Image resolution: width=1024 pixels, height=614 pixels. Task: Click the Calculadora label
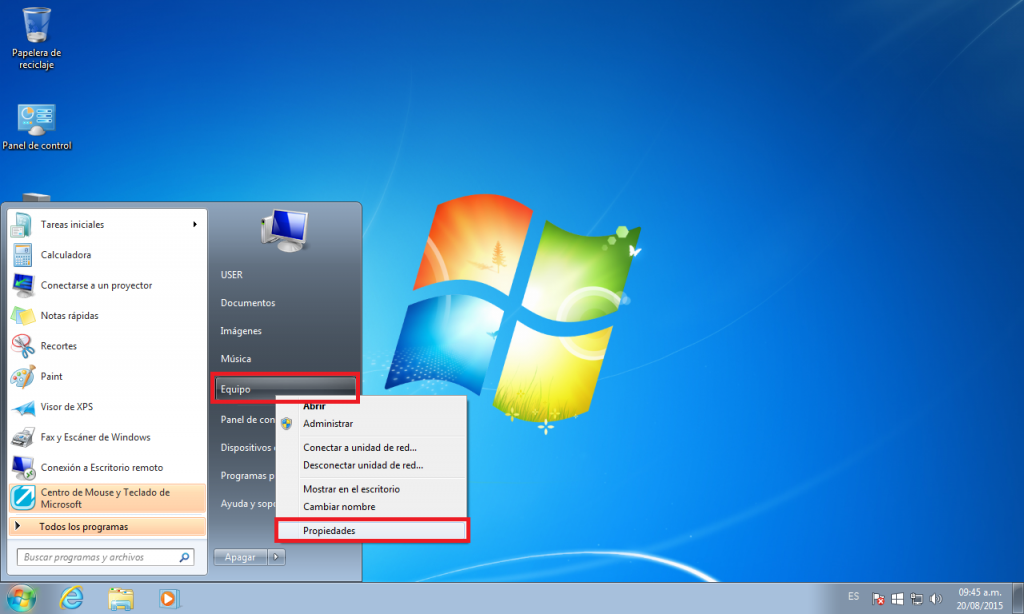pos(66,255)
